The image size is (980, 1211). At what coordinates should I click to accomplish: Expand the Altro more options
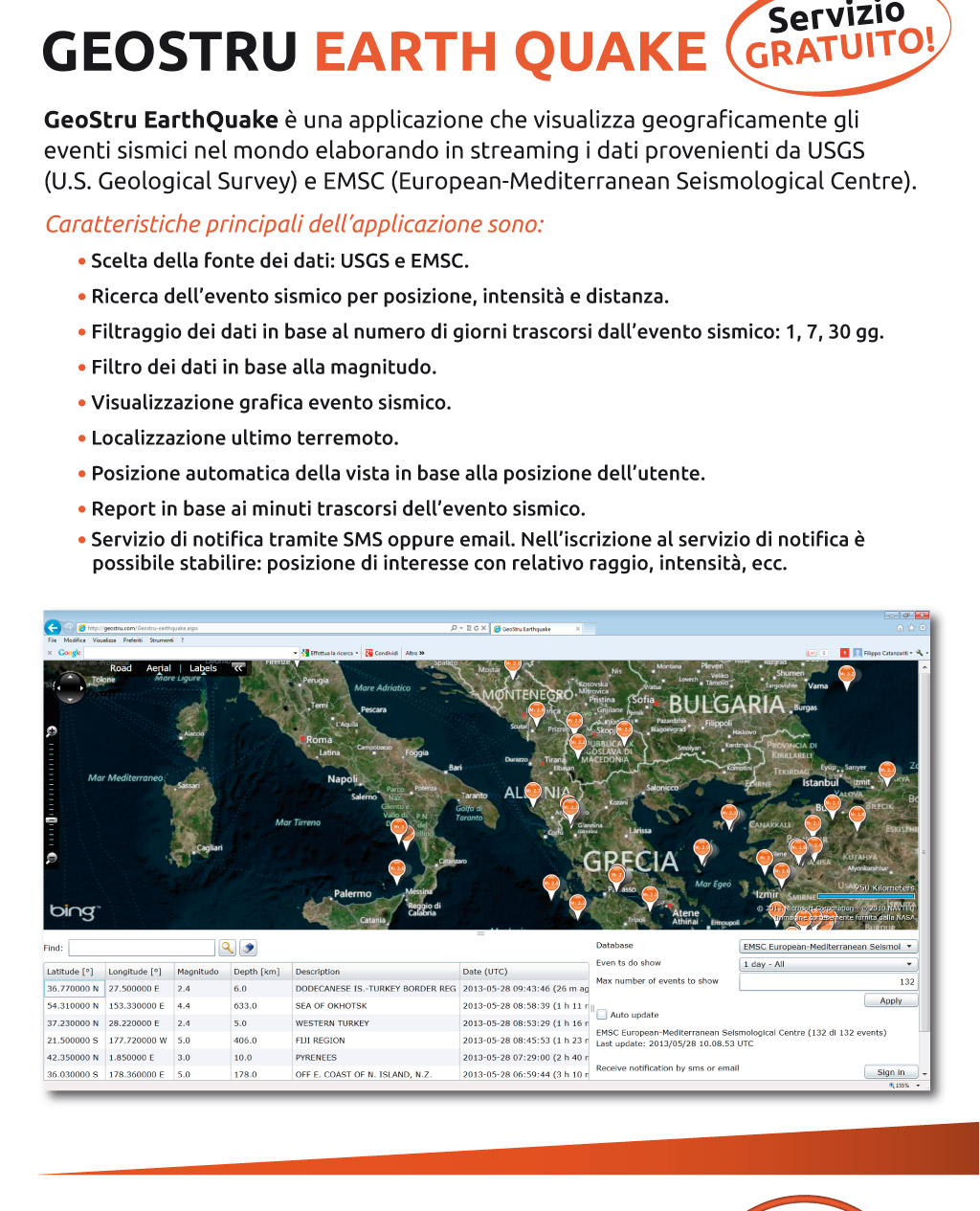point(414,653)
